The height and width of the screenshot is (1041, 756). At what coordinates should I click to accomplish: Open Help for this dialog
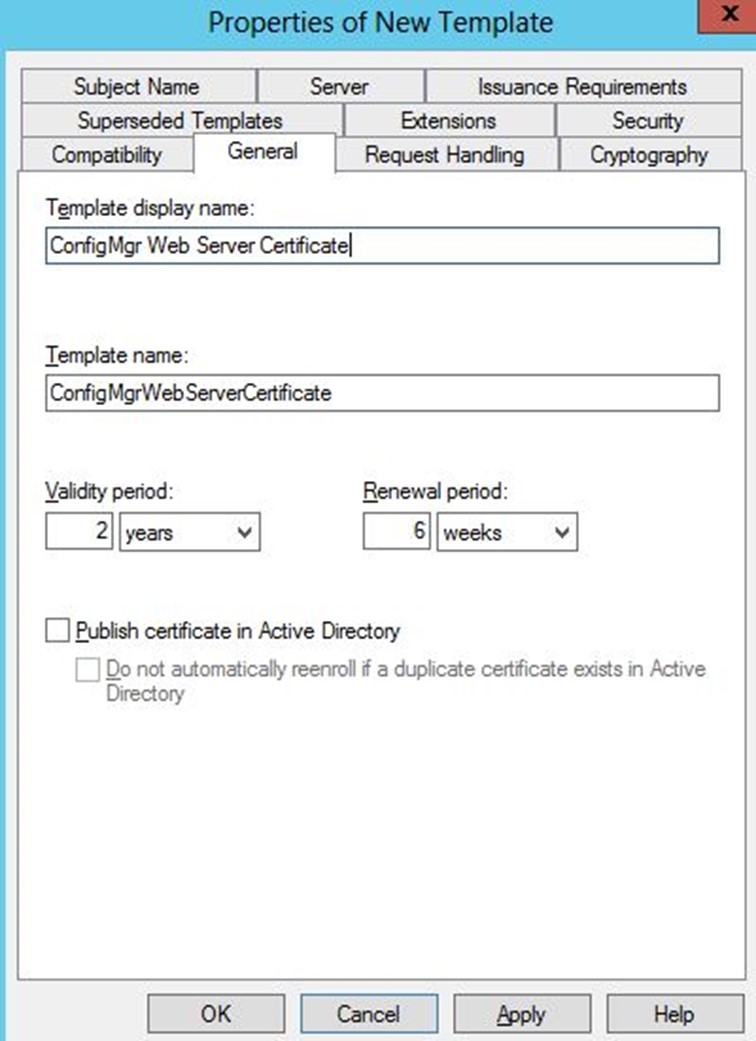point(675,1014)
